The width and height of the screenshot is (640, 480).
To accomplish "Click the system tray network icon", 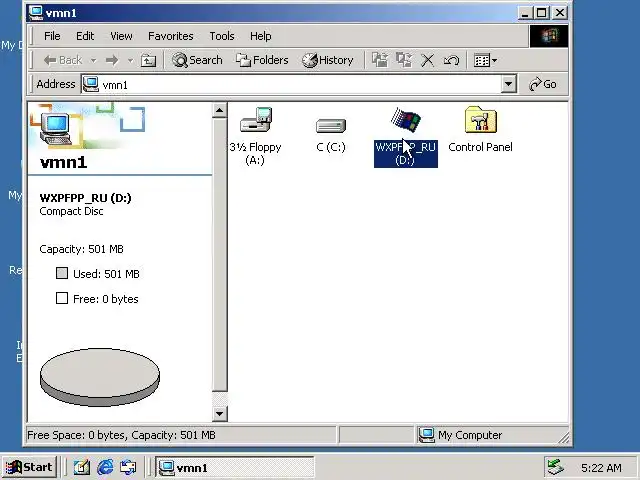I will [x=556, y=468].
